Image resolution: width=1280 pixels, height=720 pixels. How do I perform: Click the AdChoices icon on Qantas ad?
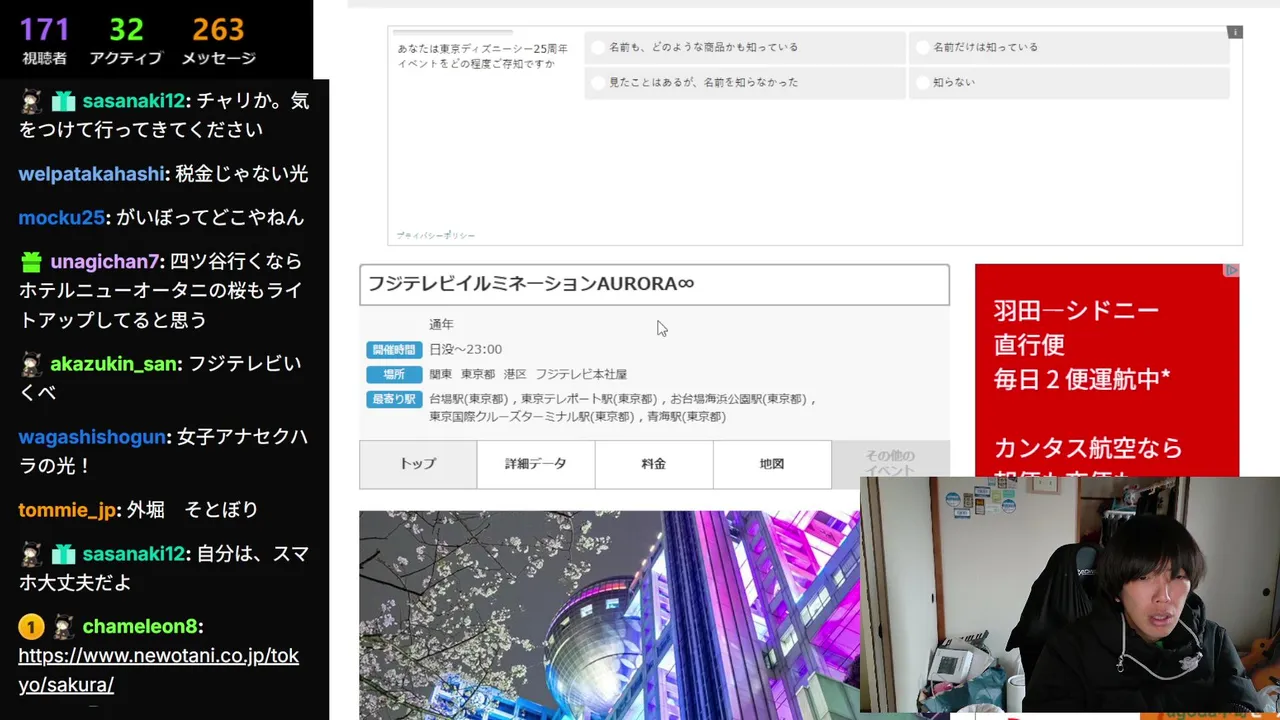pos(1231,270)
